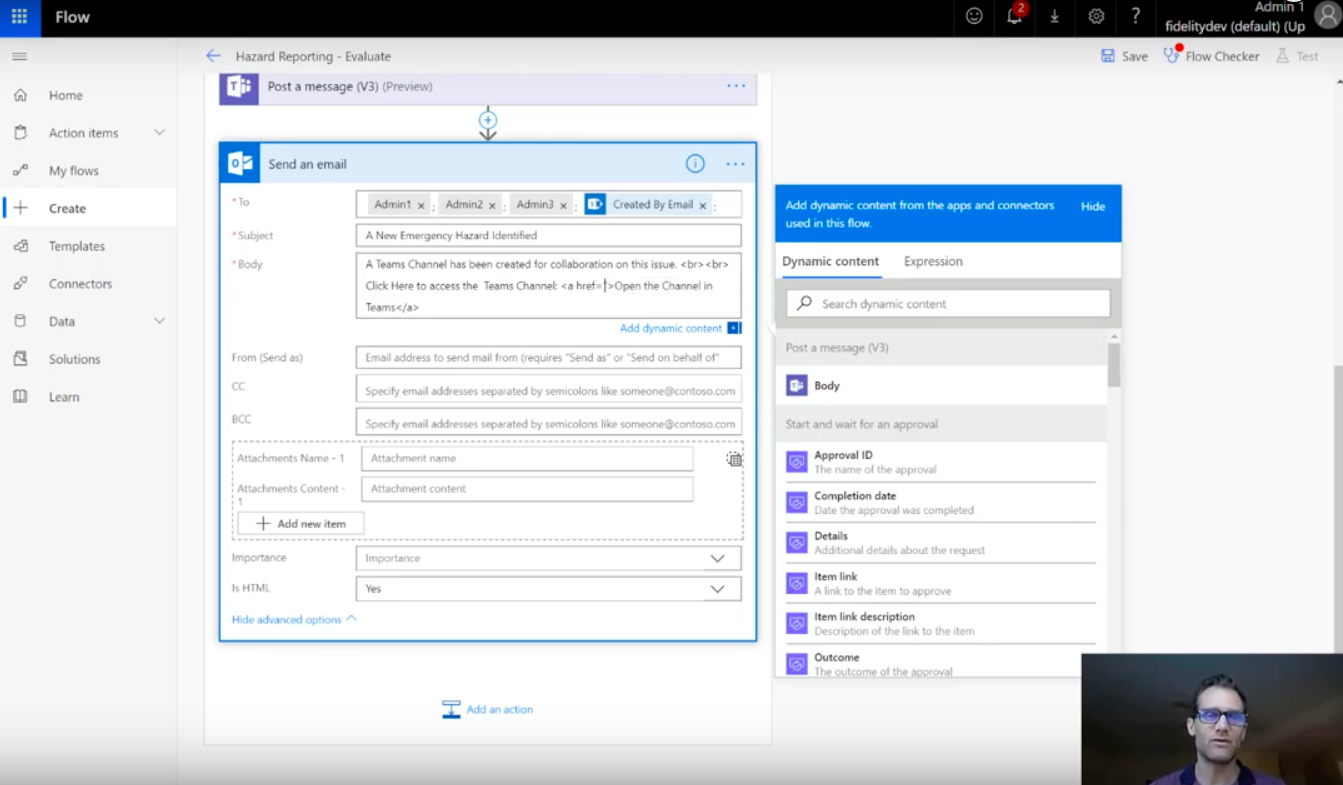Click the email Body text area
The height and width of the screenshot is (785, 1343).
point(549,286)
